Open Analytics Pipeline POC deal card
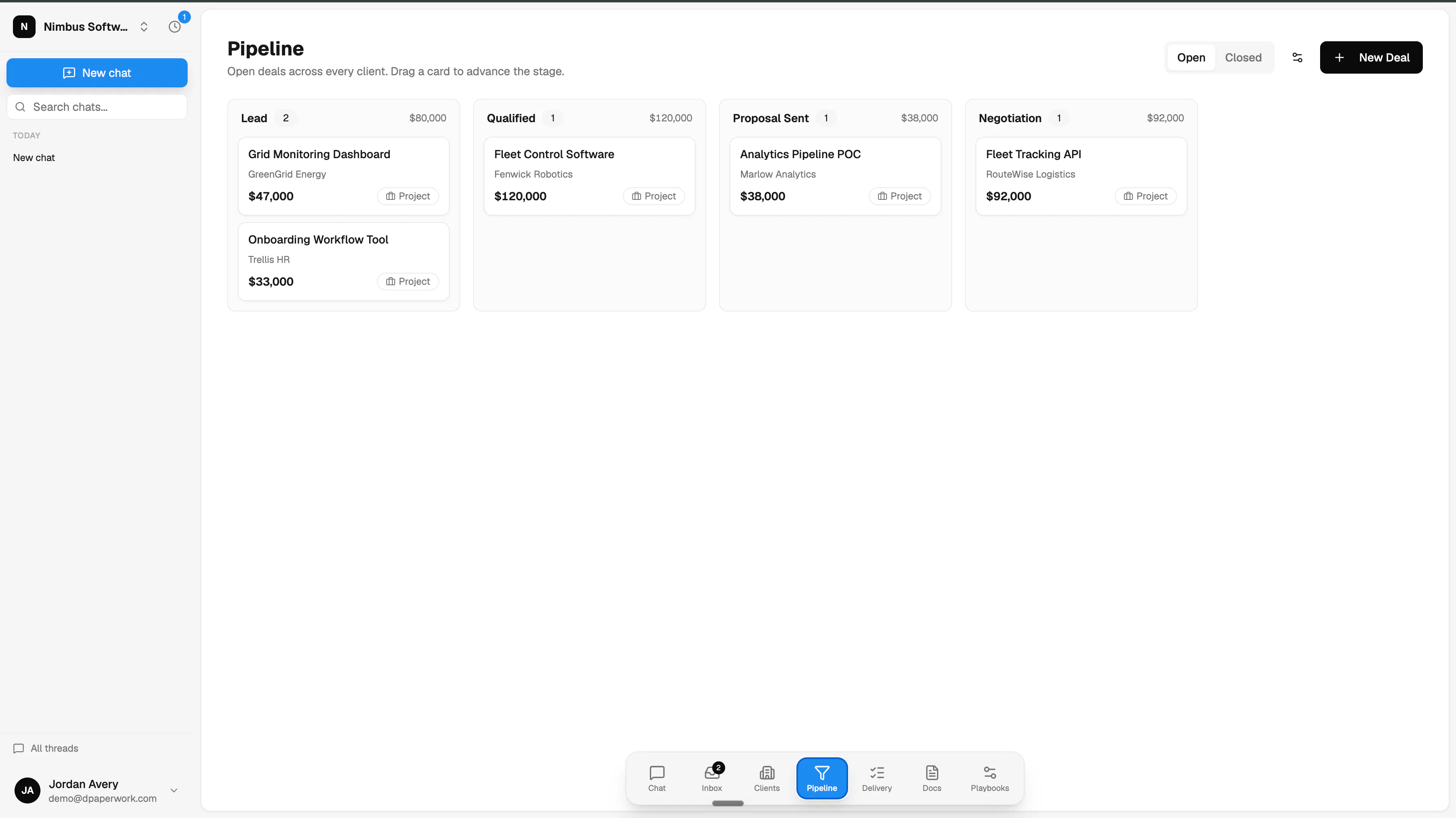Screen dimensions: 1456x818 836,176
